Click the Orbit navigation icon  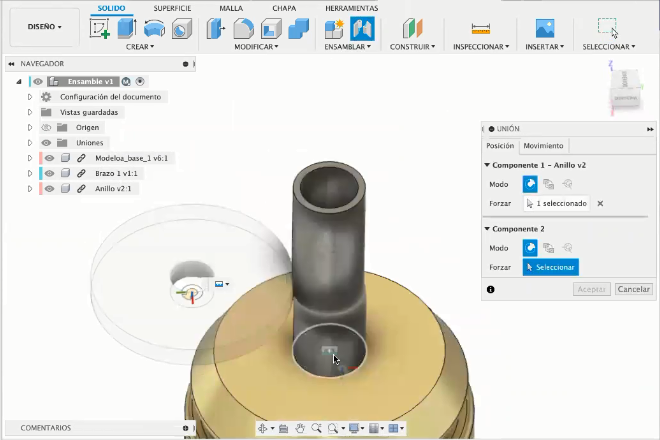pyautogui.click(x=262, y=428)
